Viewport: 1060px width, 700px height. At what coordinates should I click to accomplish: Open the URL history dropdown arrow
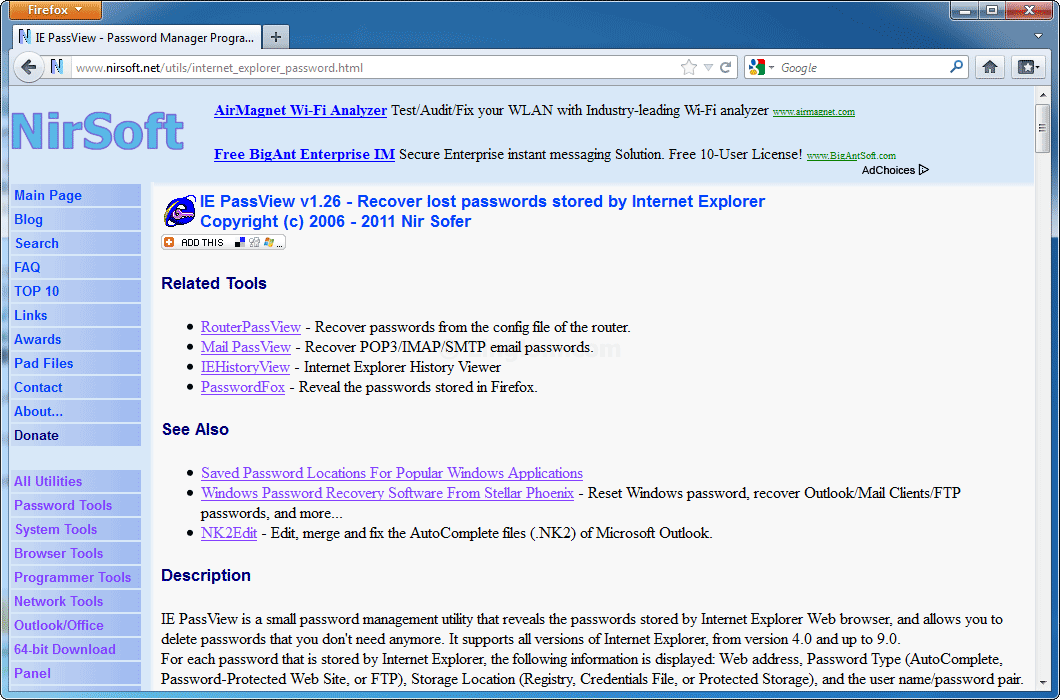pyautogui.click(x=708, y=68)
